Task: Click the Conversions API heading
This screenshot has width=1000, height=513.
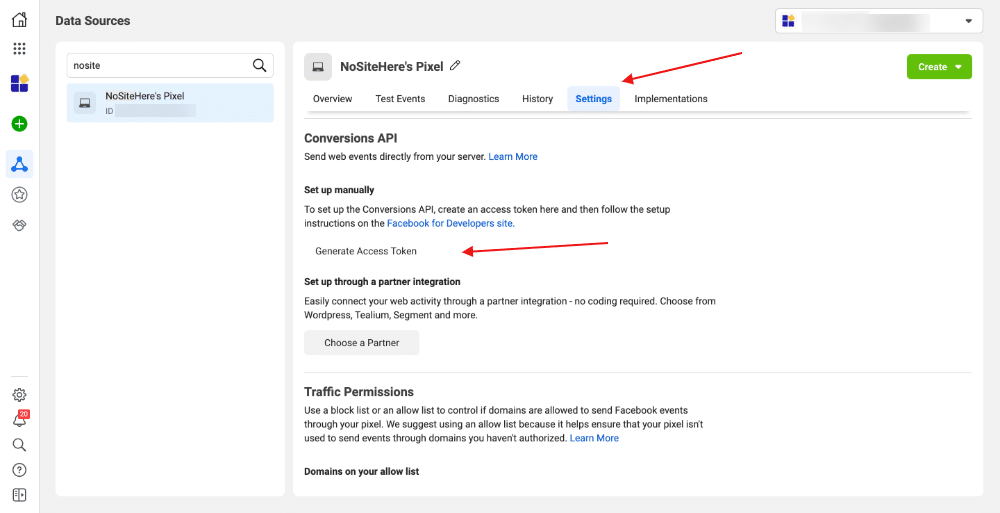Action: click(x=351, y=138)
